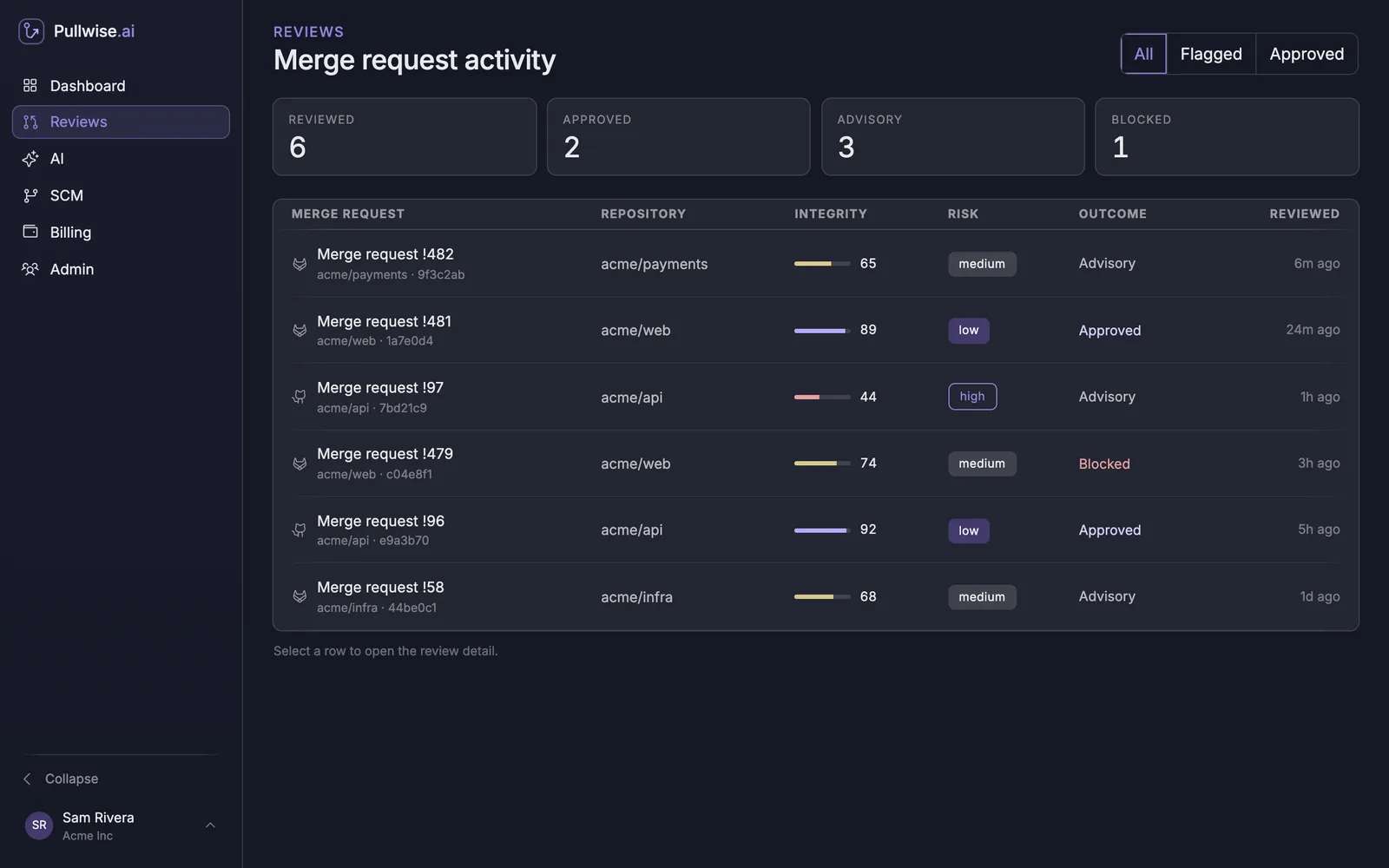This screenshot has width=1389, height=868.
Task: Click the GitHub icon for Merge request !97
Action: pyautogui.click(x=300, y=397)
